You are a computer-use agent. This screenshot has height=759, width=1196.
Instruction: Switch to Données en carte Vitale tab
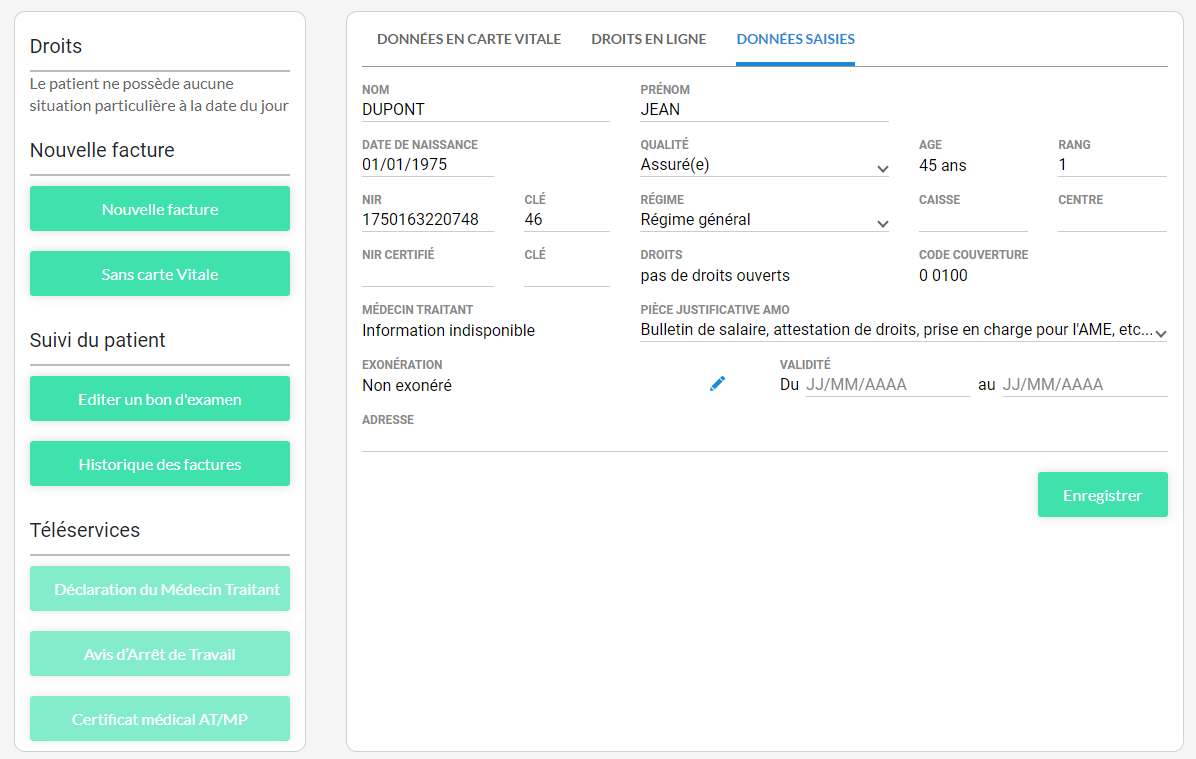click(469, 40)
